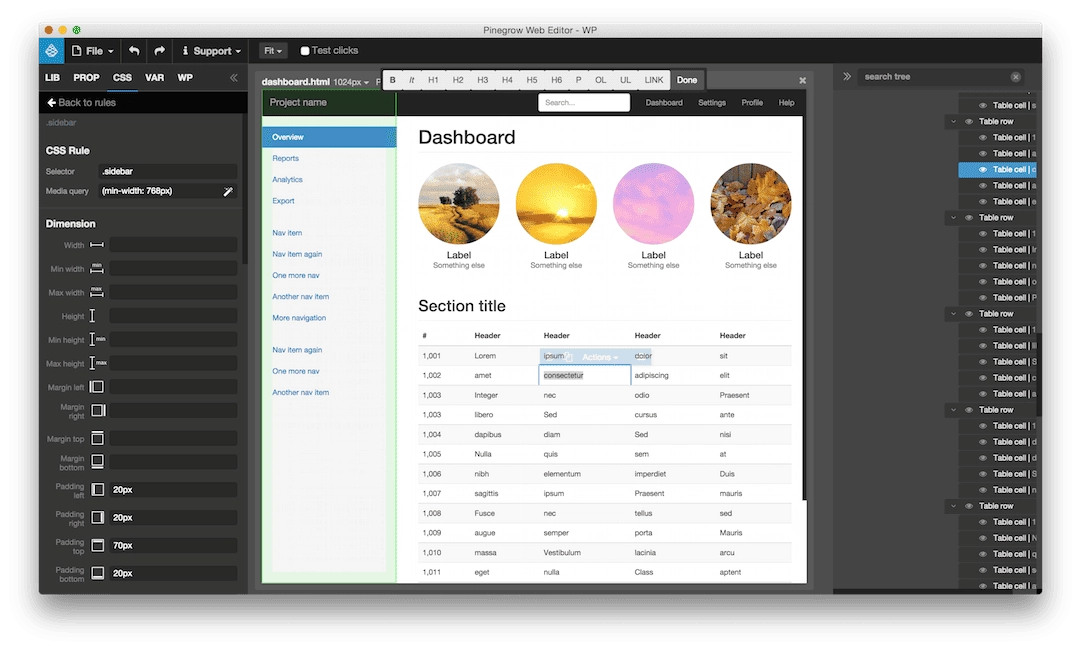1081x650 pixels.
Task: Go Back to rules
Action: click(x=81, y=103)
